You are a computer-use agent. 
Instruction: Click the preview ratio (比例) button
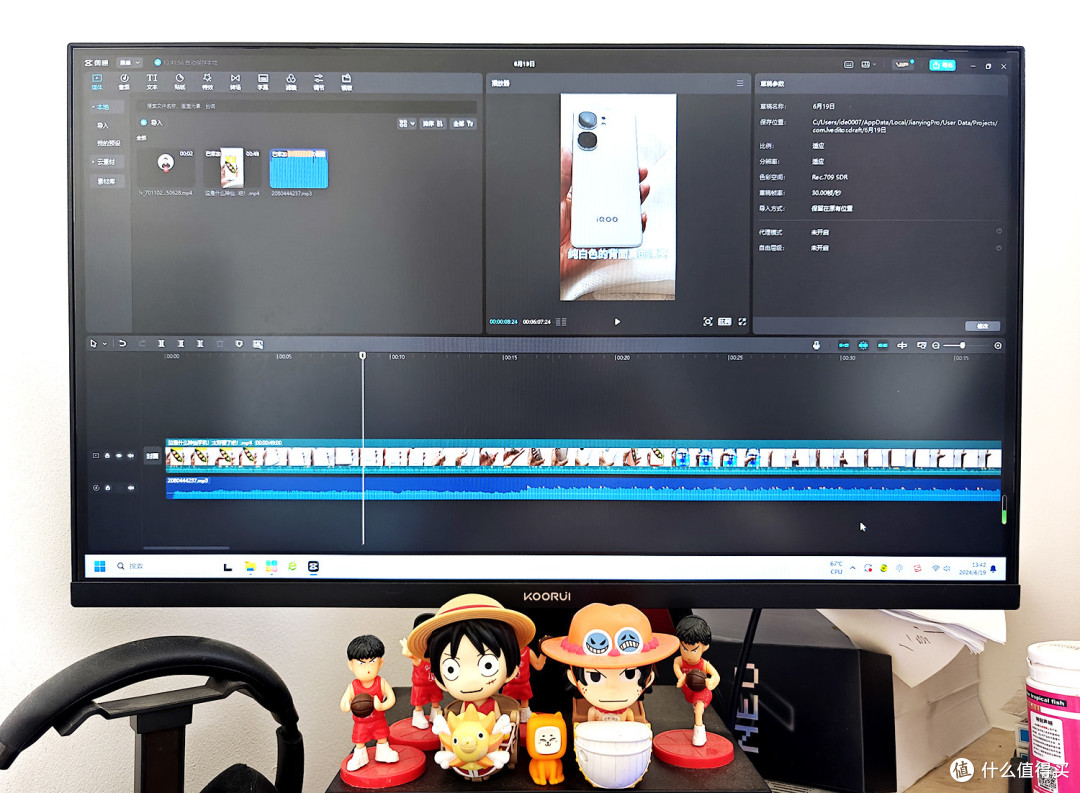click(725, 322)
